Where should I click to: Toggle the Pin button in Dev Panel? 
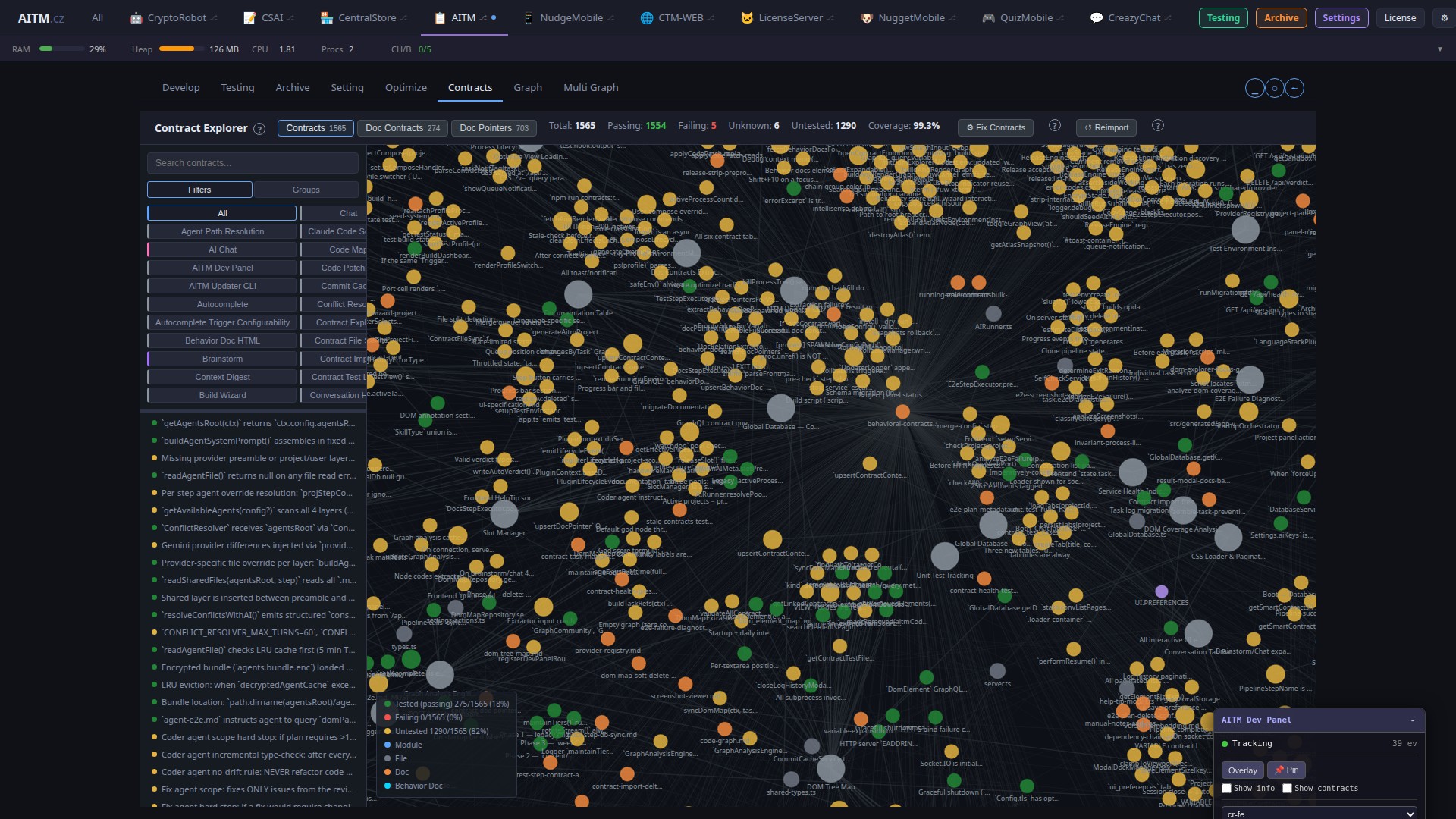tap(1286, 770)
